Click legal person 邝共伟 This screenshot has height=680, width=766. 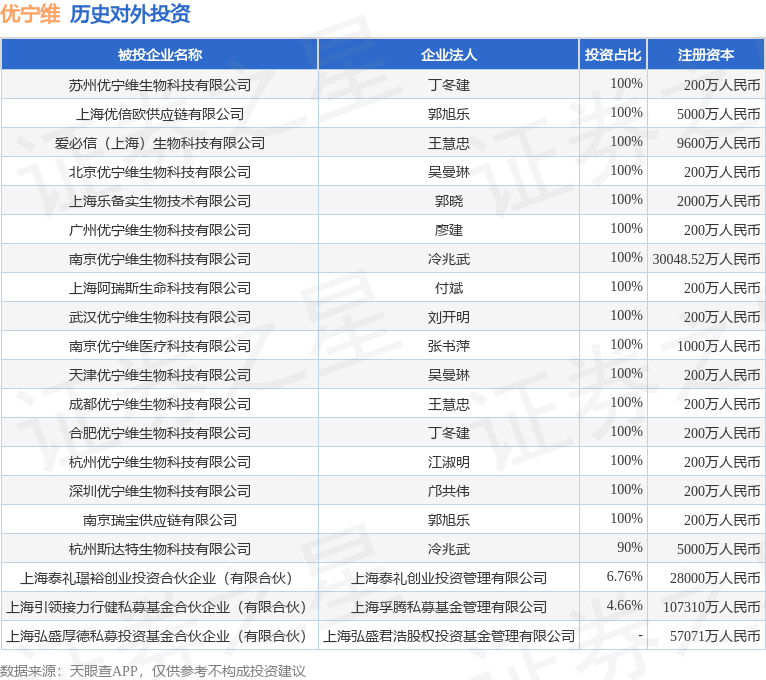point(448,490)
